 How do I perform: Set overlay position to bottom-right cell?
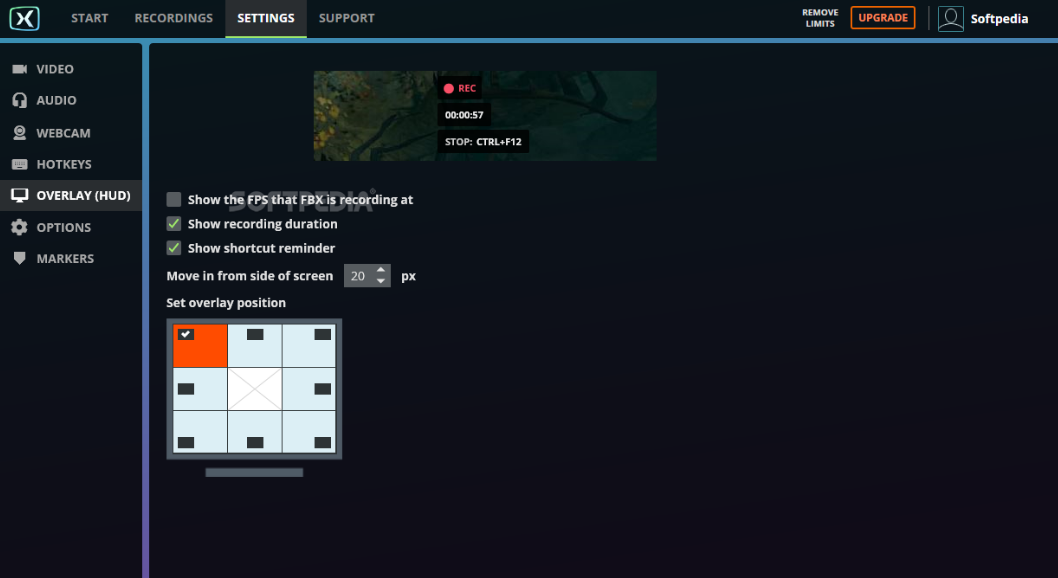point(309,432)
